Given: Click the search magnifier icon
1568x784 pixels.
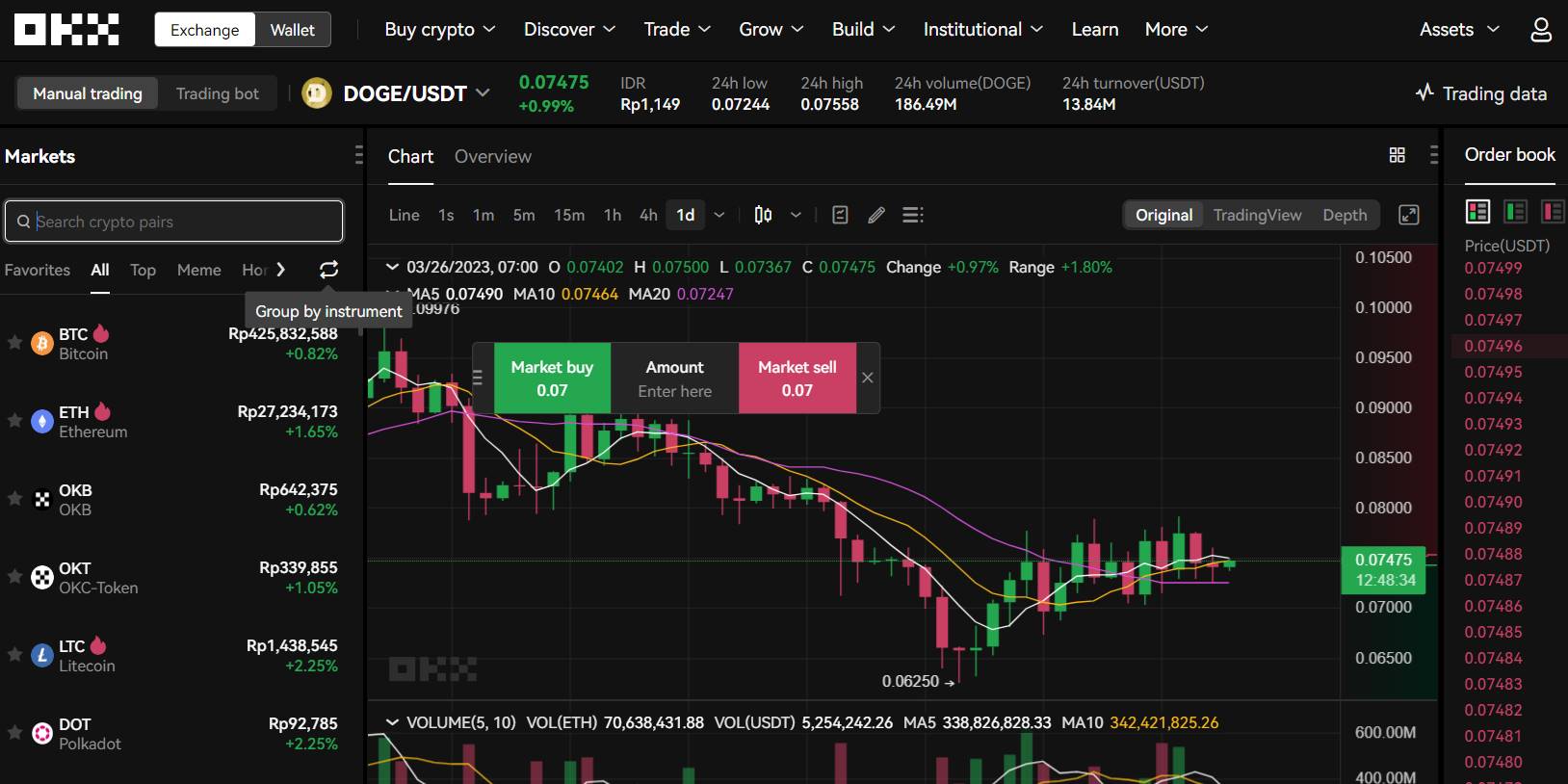Looking at the screenshot, I should [x=23, y=222].
